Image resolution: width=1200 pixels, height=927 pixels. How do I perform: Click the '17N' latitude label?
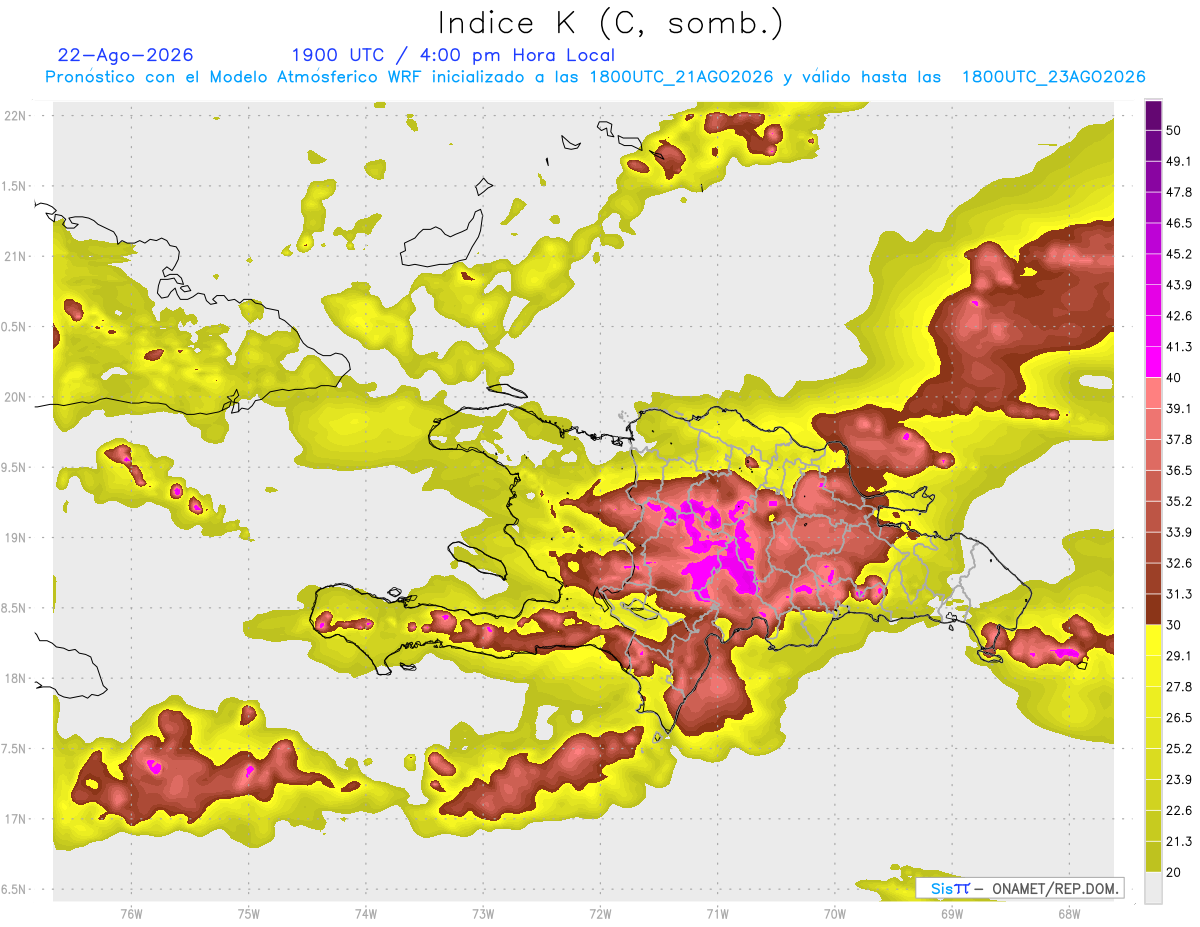[x=15, y=819]
